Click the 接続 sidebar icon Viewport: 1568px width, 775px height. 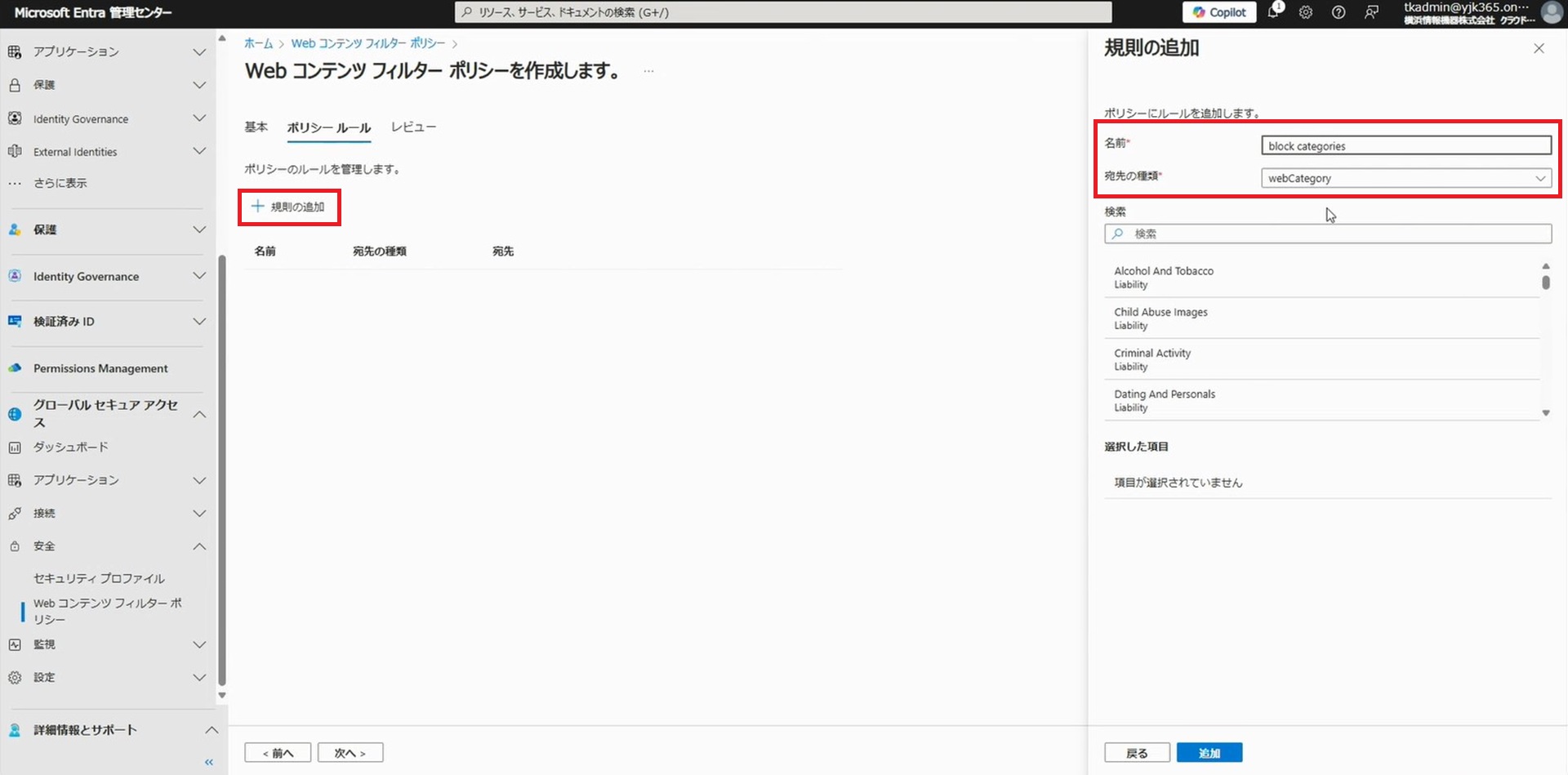coord(15,514)
